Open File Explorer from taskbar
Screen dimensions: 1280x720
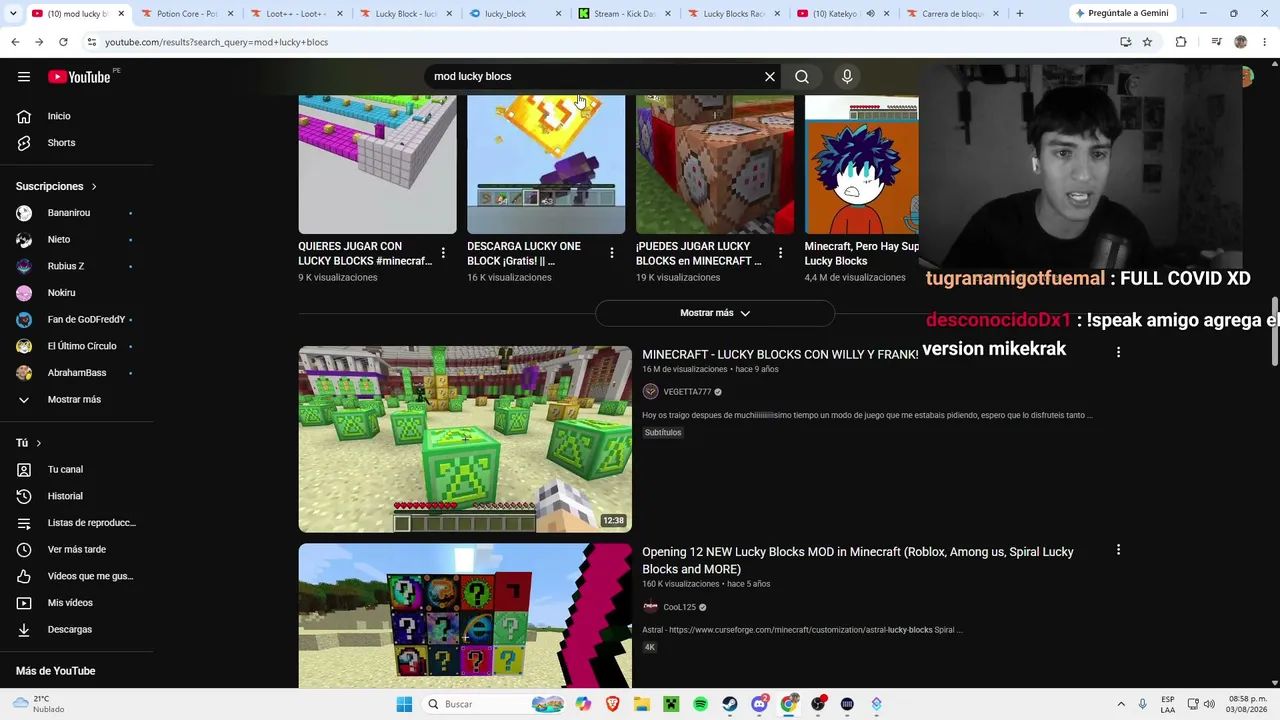[x=642, y=704]
